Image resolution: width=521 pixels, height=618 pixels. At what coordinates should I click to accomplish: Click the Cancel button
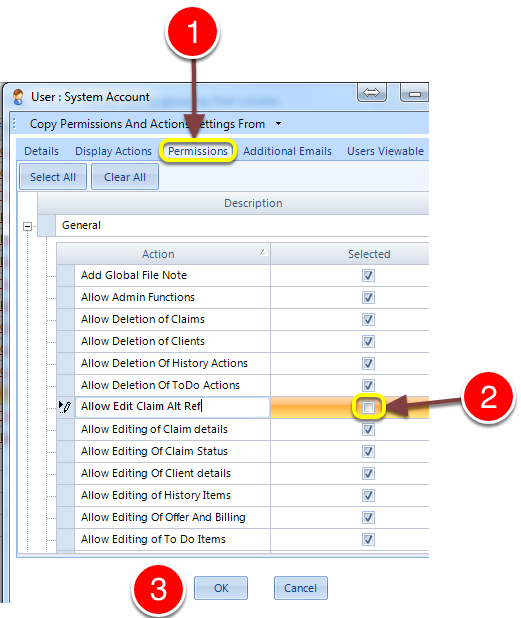click(x=301, y=588)
